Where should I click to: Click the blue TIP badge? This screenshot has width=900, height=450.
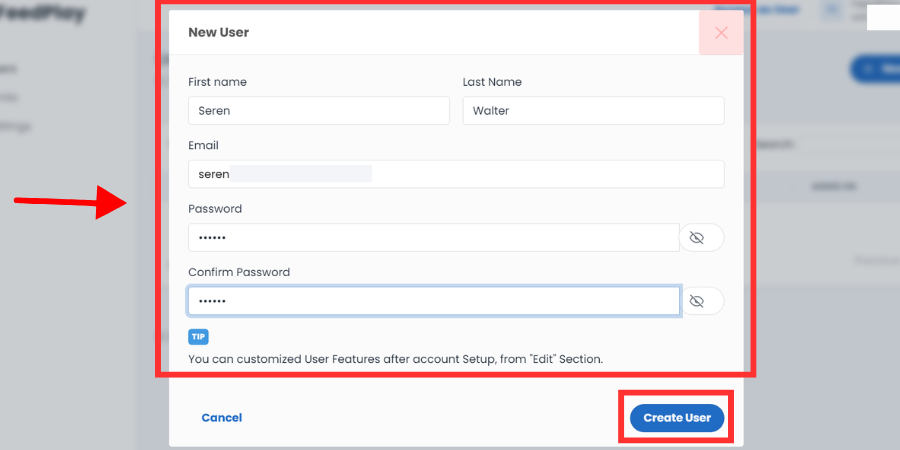click(x=198, y=337)
